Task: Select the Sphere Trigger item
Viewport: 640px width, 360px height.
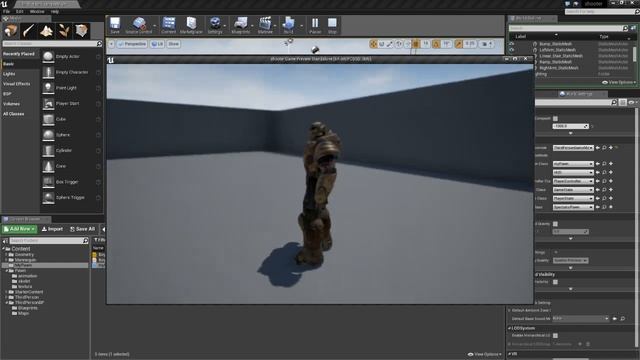Action: click(x=71, y=197)
